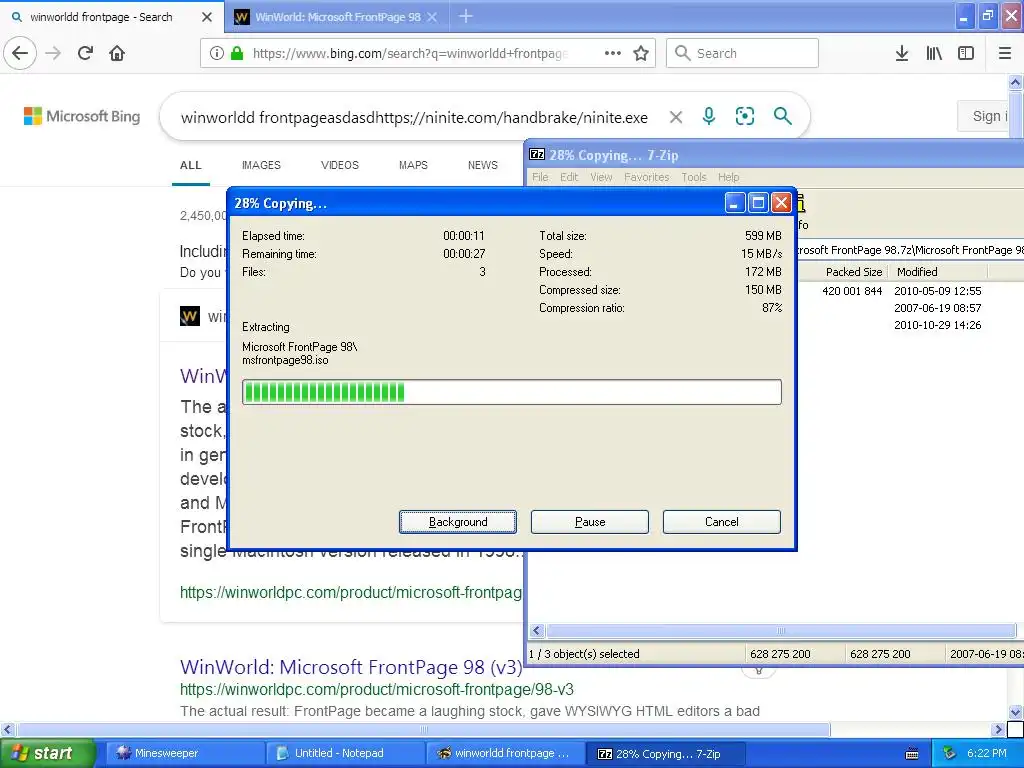Viewport: 1024px width, 768px height.
Task: Click the Microsoft Bing logo
Action: (x=82, y=116)
